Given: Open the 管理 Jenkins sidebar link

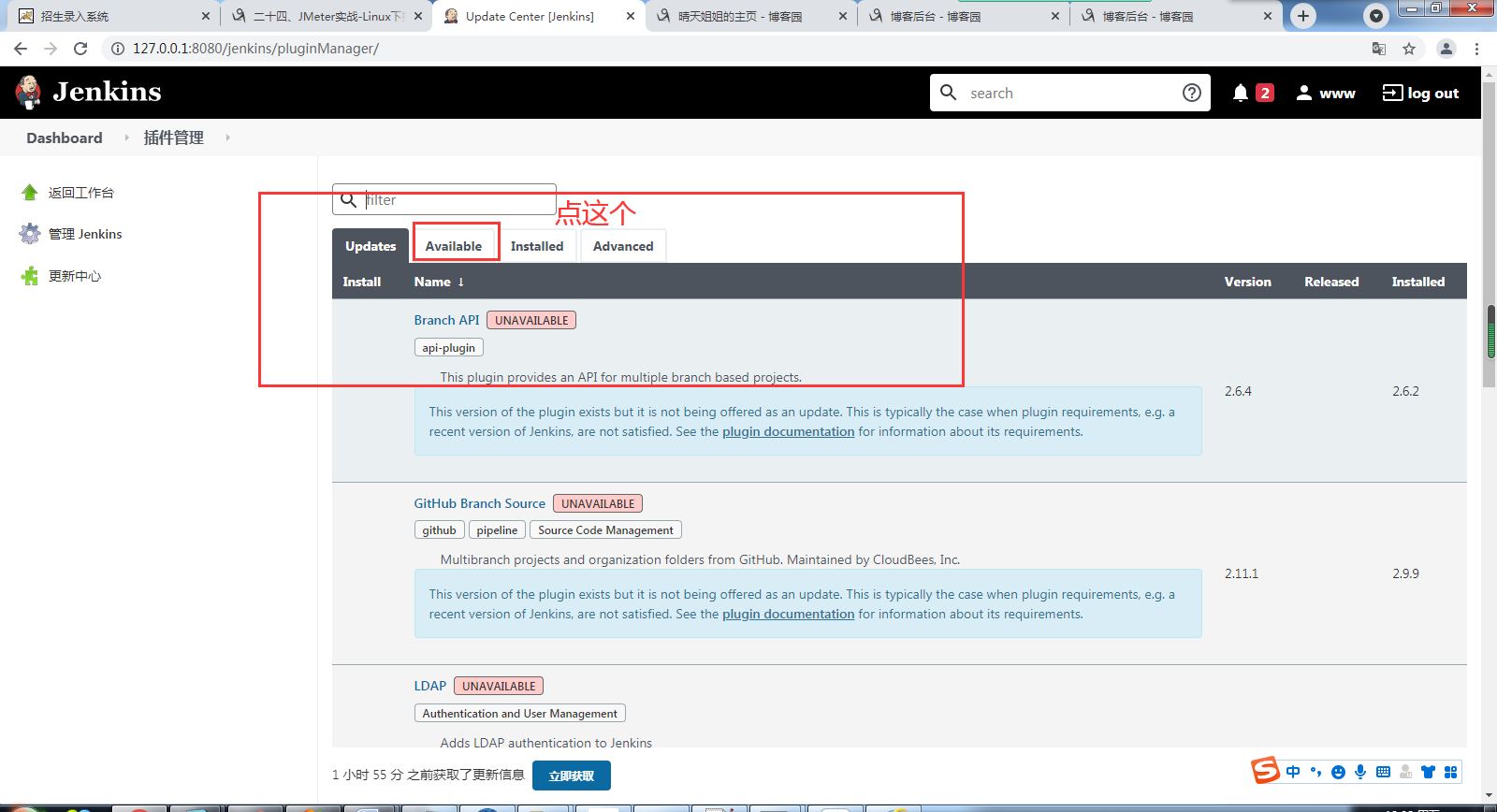Looking at the screenshot, I should [x=85, y=234].
